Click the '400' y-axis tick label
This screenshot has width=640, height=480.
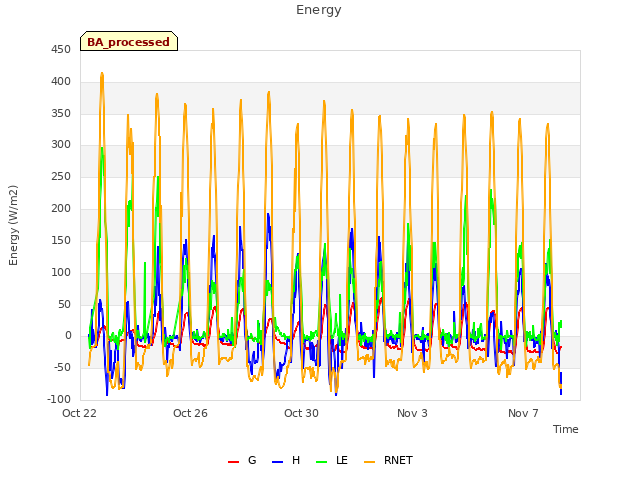tap(61, 82)
